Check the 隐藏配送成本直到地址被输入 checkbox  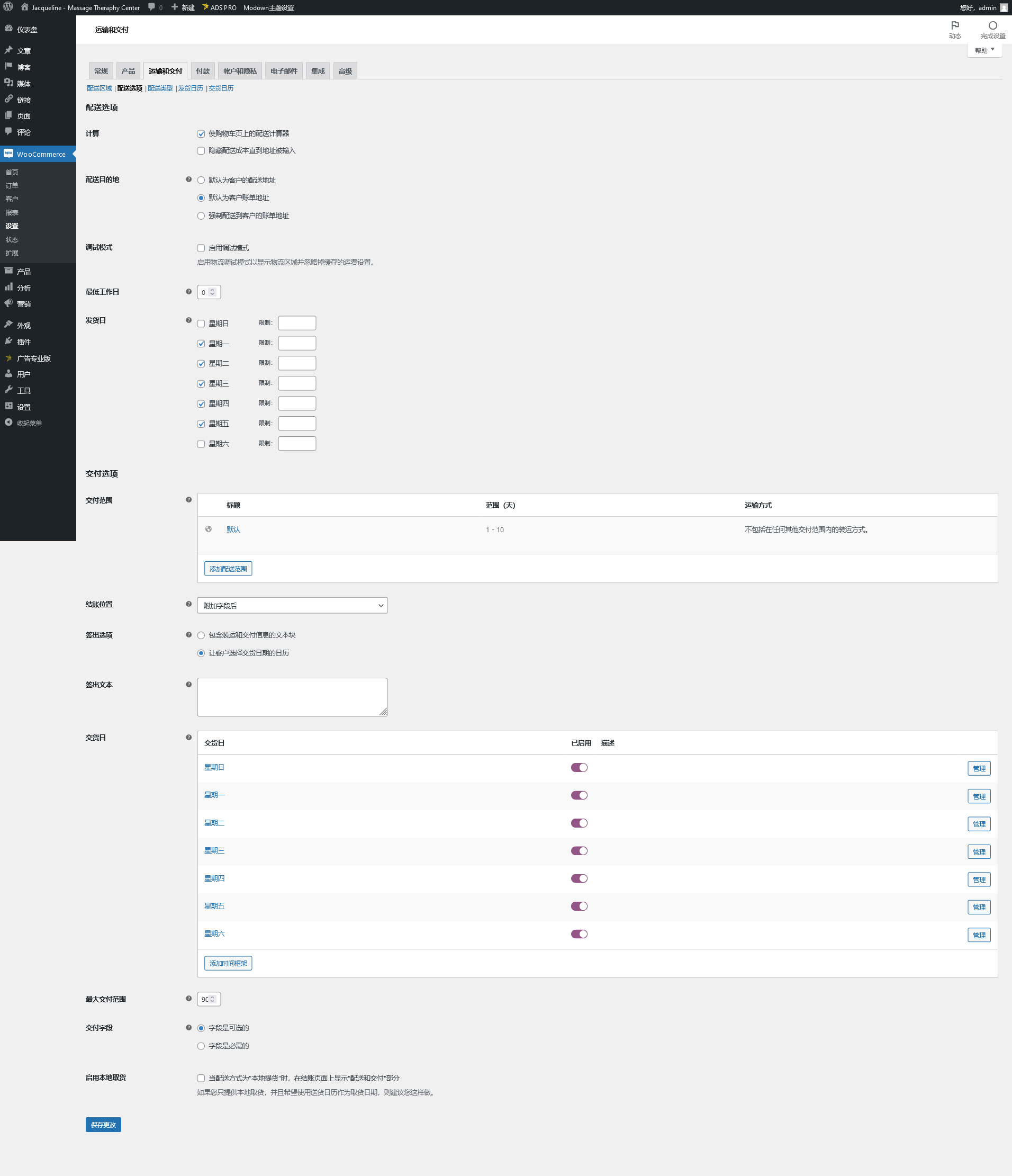point(201,151)
